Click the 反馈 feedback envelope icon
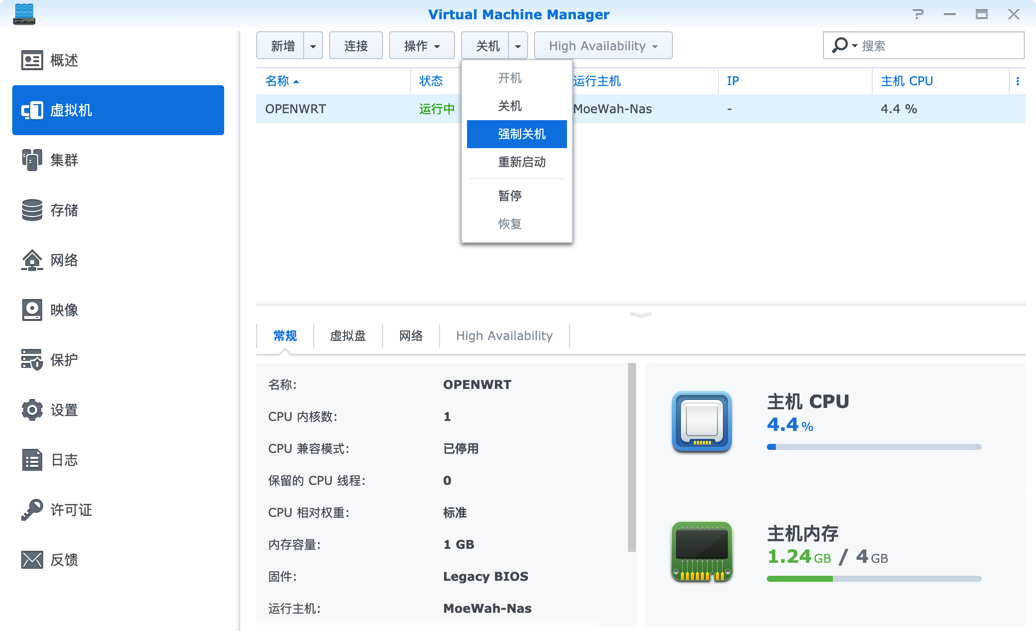The height and width of the screenshot is (631, 1036). tap(32, 560)
